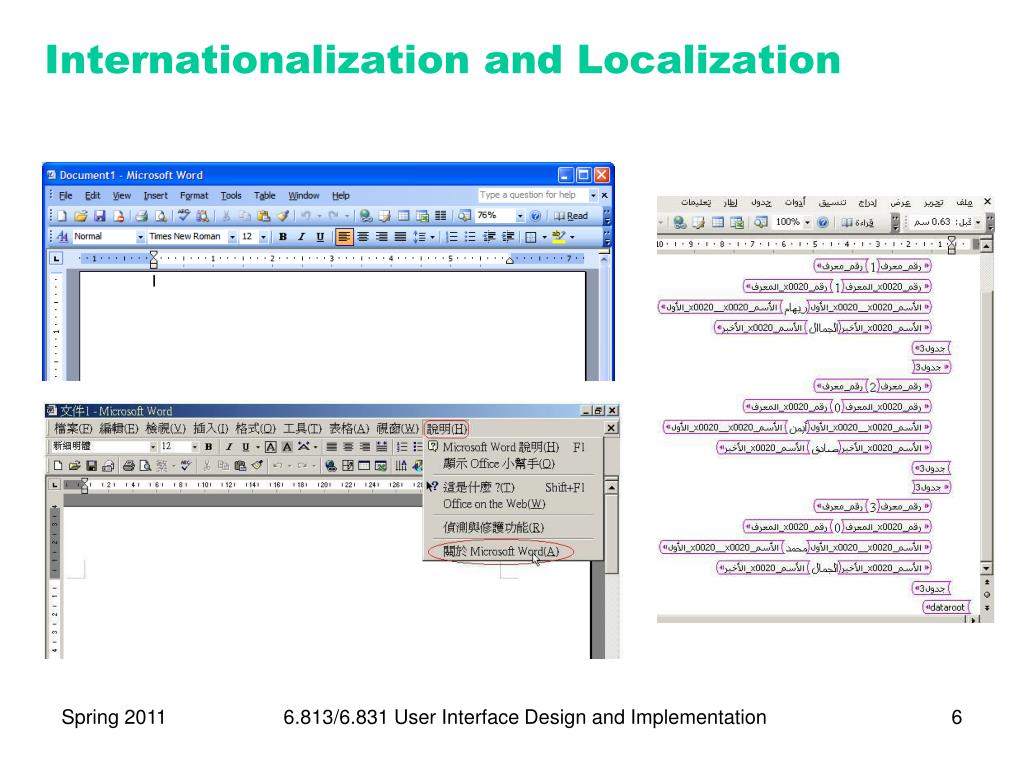The image size is (1024, 768).
Task: Open the Table menu in English Word
Action: click(264, 195)
